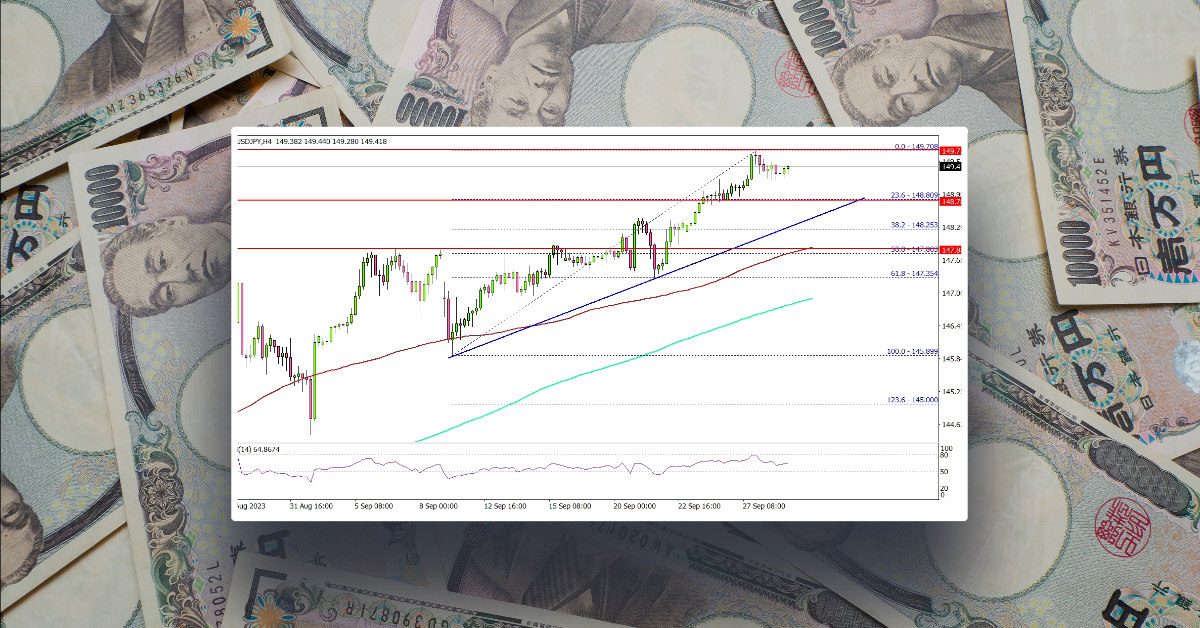Select the 50.0 - 147.80 retracement label
The width and height of the screenshot is (1200, 628).
[x=912, y=248]
